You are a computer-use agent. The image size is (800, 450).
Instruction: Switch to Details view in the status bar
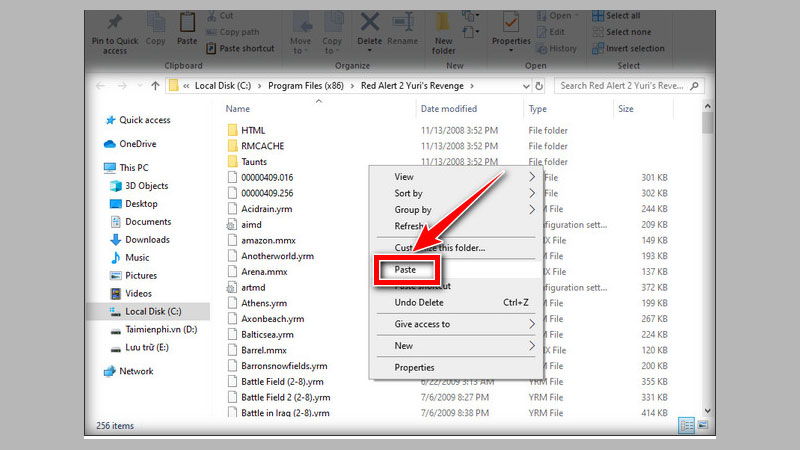pos(686,425)
